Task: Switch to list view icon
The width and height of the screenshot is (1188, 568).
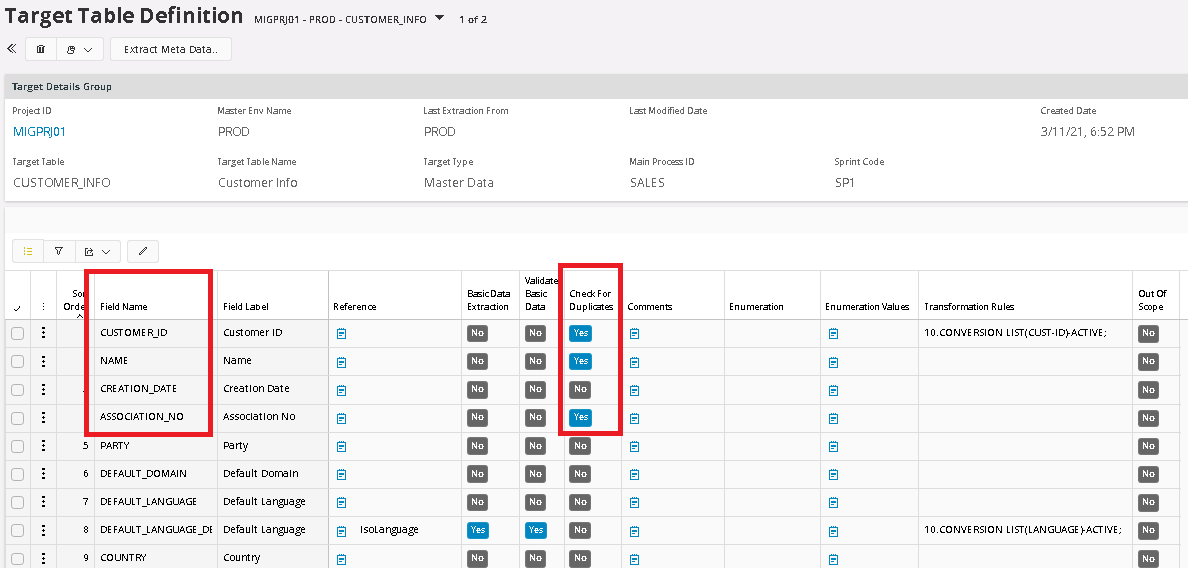Action: point(28,251)
